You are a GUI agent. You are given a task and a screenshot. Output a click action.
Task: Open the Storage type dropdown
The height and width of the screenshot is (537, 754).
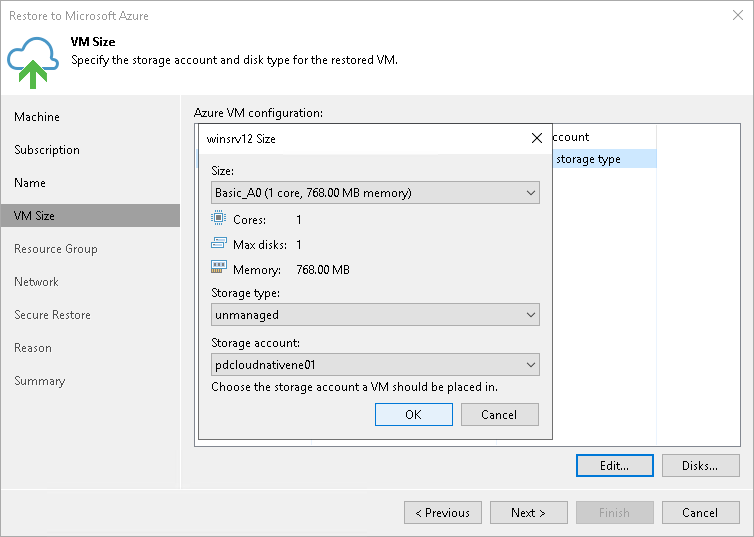point(375,315)
